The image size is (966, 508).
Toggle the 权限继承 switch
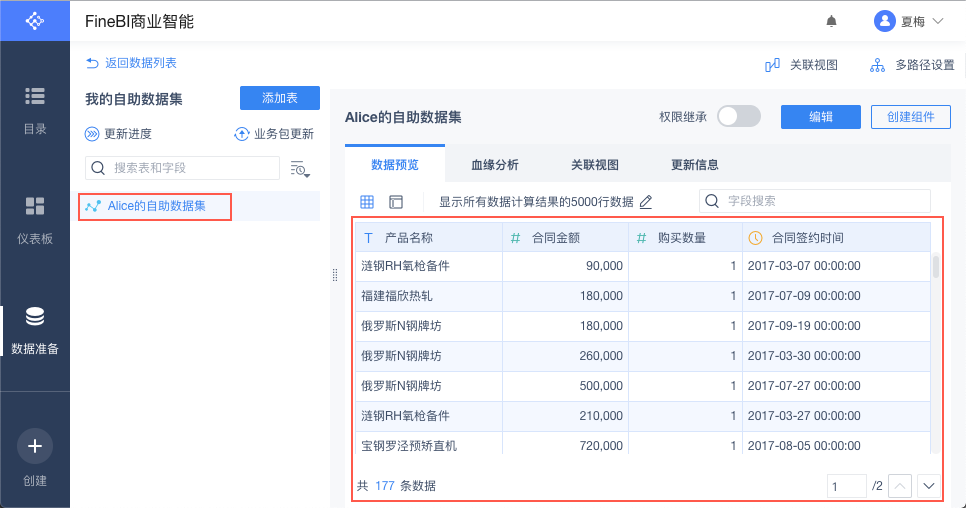[x=739, y=117]
